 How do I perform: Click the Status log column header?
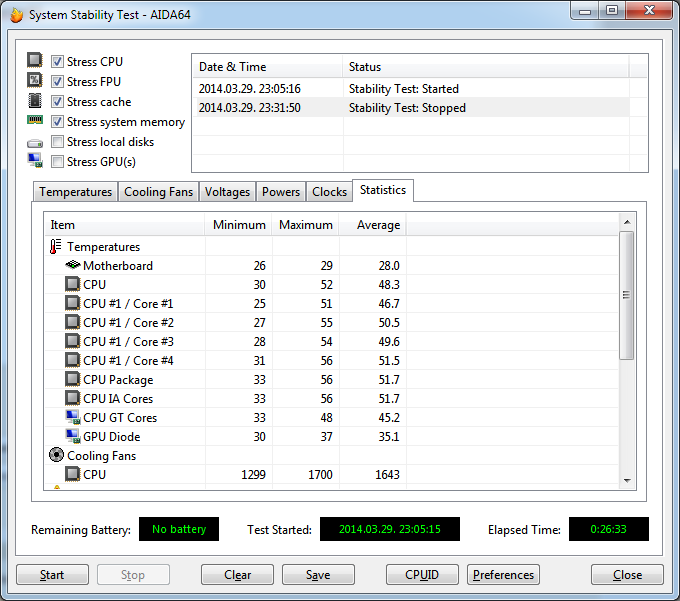486,67
